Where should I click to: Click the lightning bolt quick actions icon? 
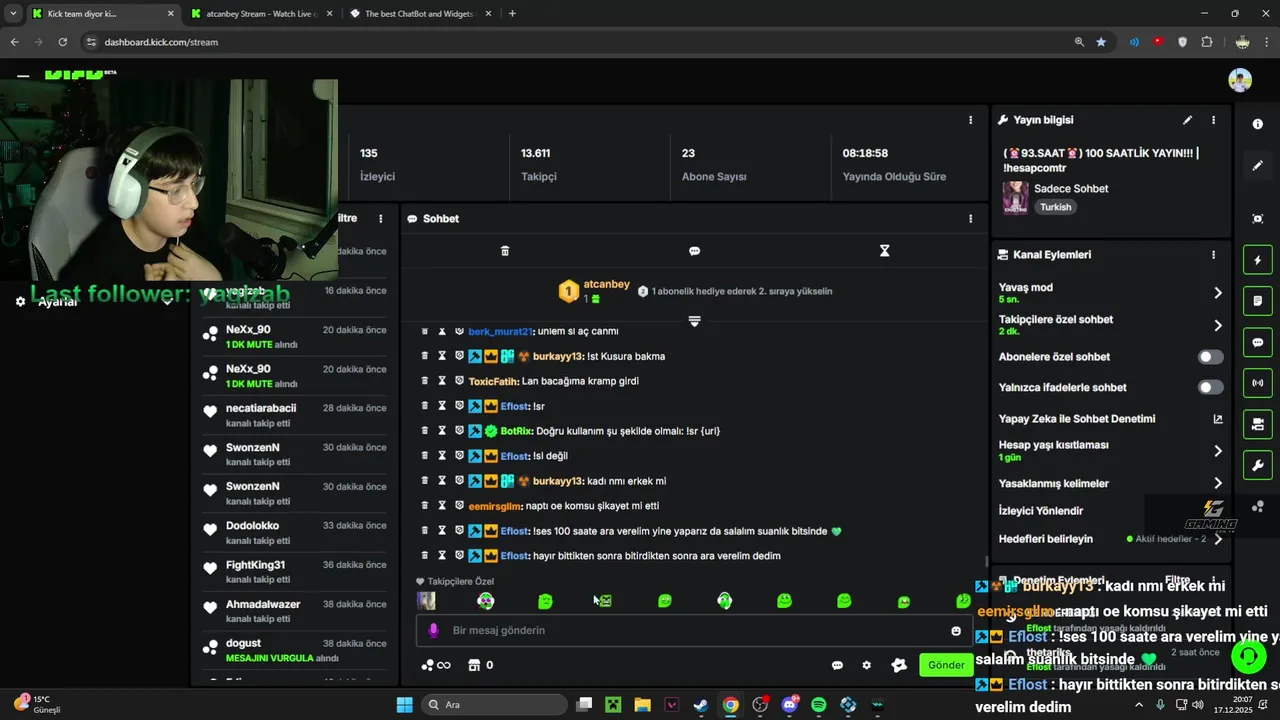(1257, 261)
